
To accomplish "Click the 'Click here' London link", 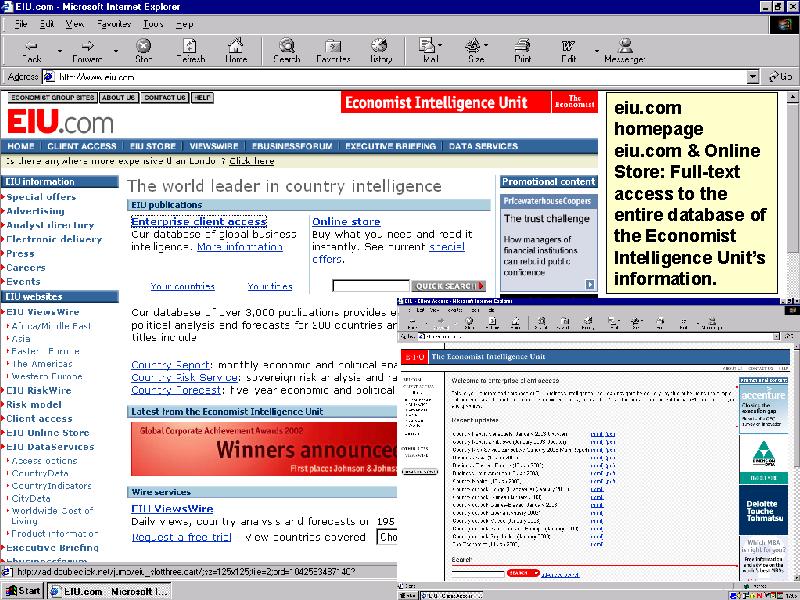I will pyautogui.click(x=252, y=161).
